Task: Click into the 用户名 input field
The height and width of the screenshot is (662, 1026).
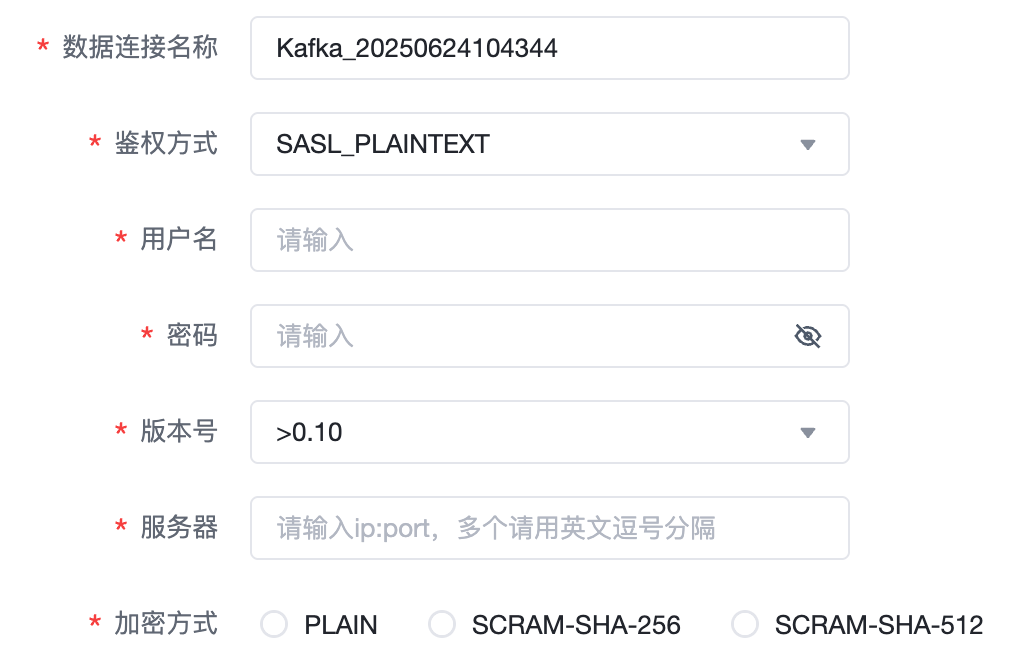Action: pos(548,240)
